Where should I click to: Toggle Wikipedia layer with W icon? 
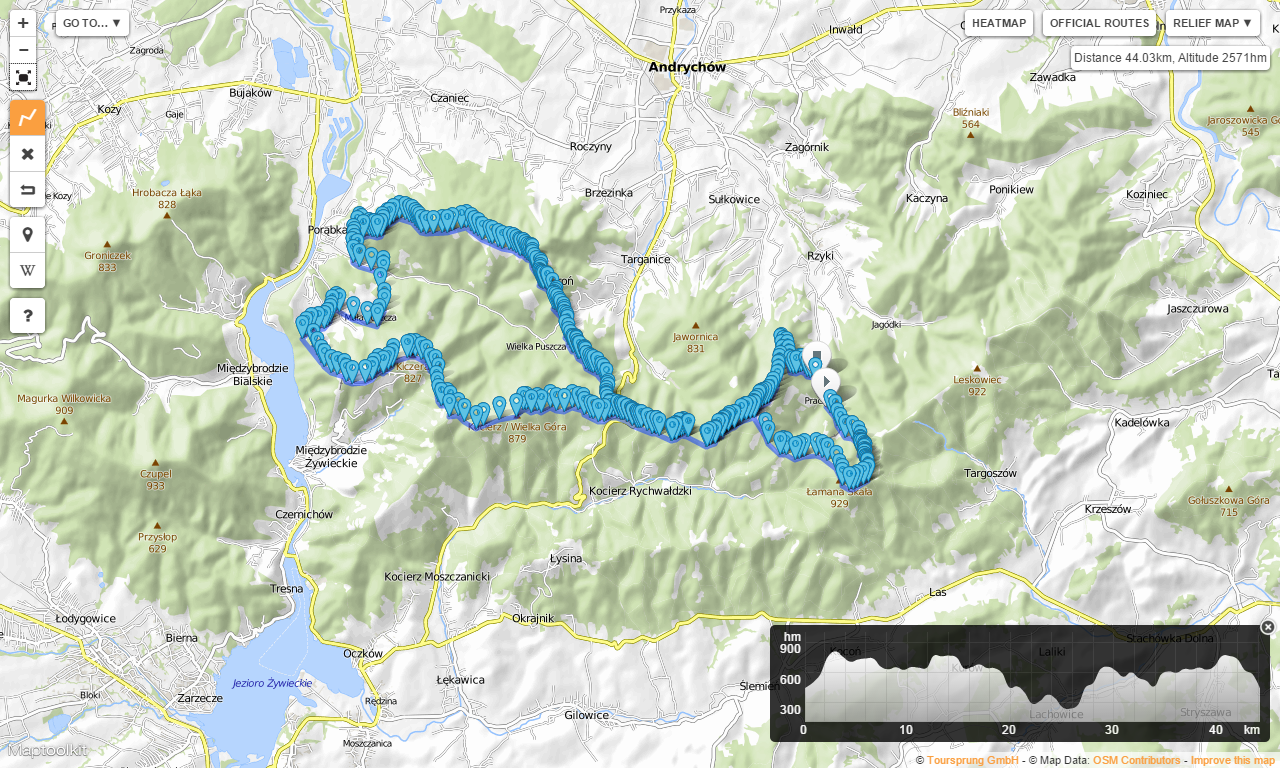click(28, 270)
